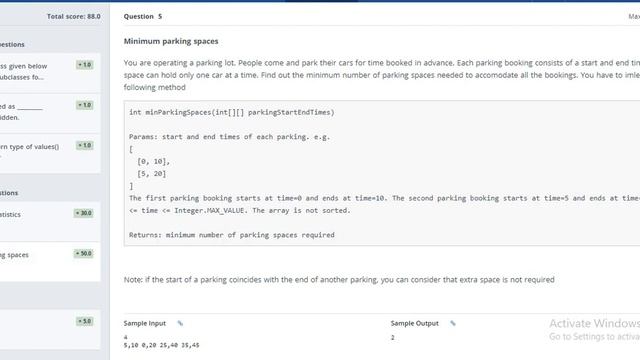Click the Sample Input label
The width and height of the screenshot is (640, 360).
(x=145, y=323)
